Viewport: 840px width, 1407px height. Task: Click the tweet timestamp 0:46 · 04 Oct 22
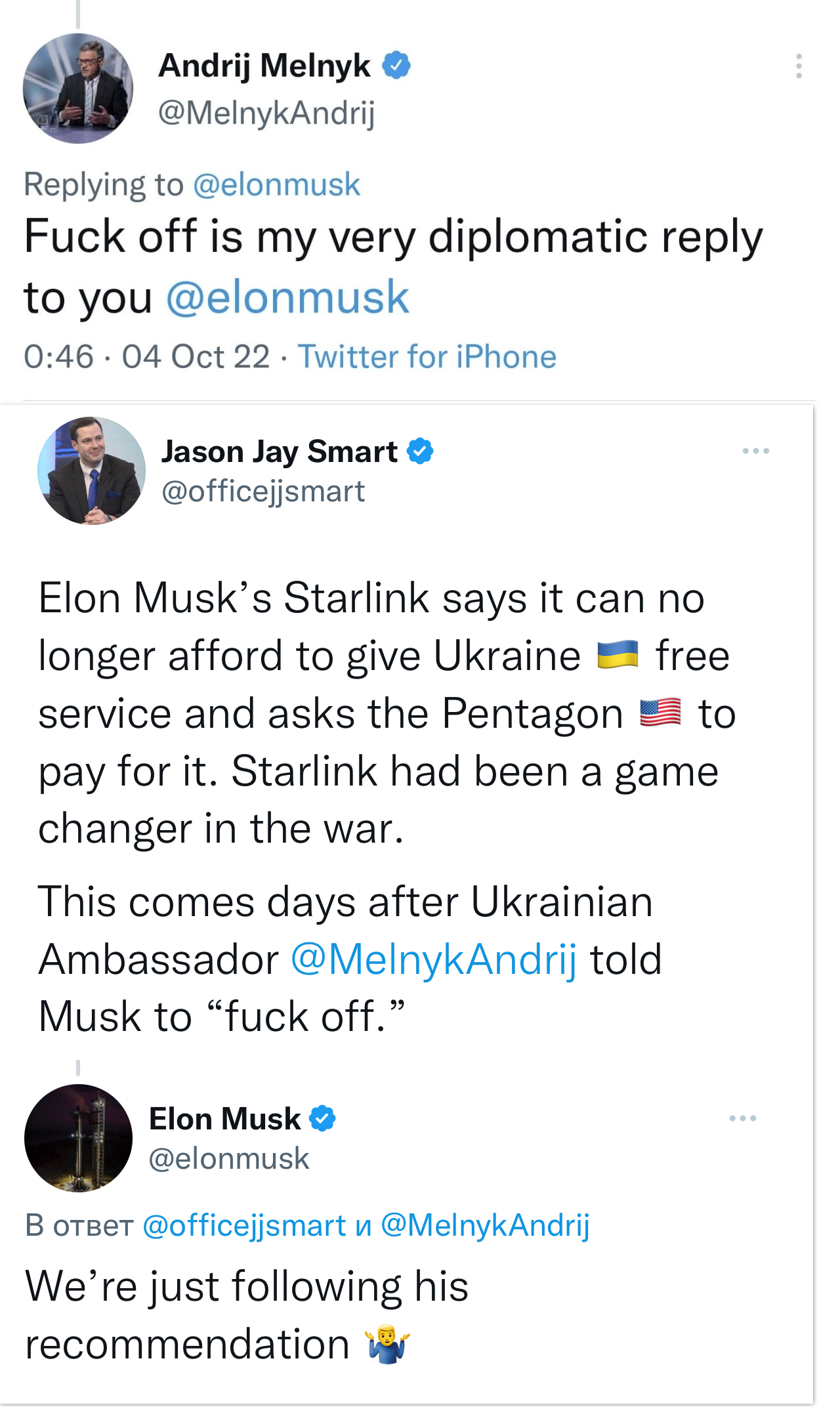147,357
